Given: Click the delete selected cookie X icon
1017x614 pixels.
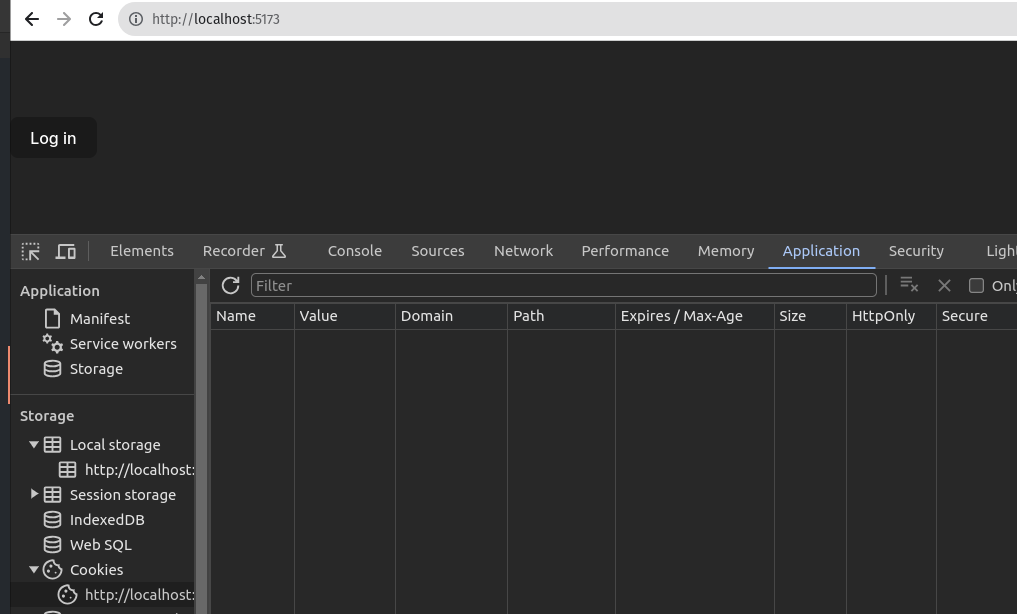Looking at the screenshot, I should [x=944, y=285].
